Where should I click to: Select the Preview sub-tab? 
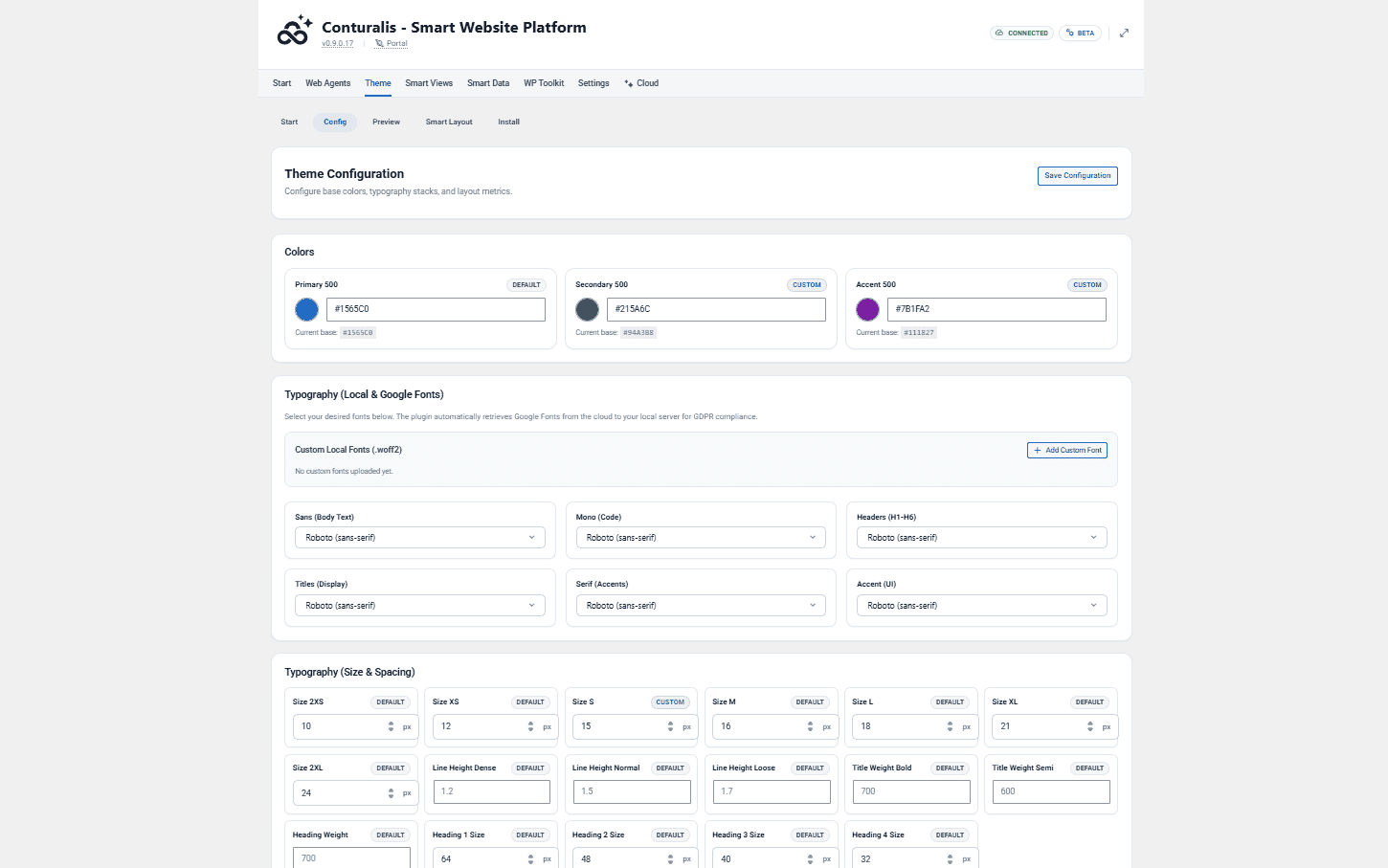pos(387,122)
